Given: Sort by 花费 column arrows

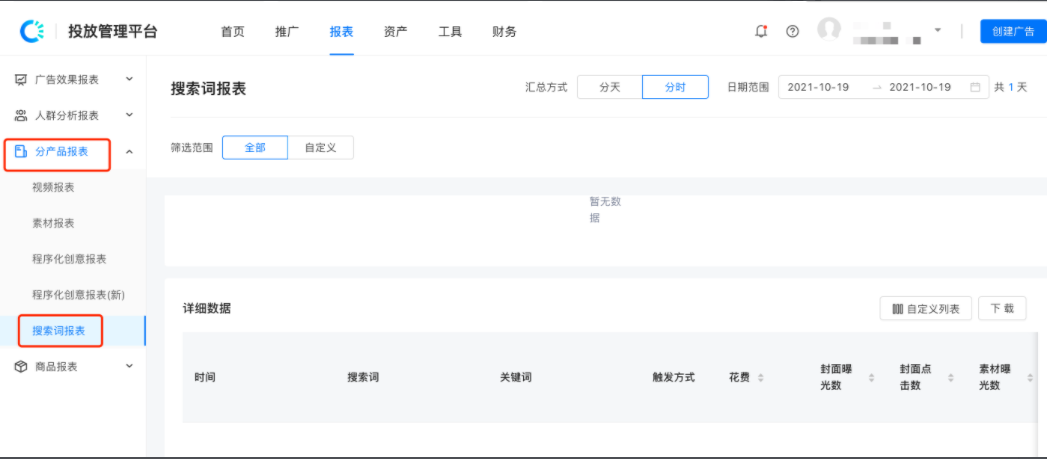Looking at the screenshot, I should (x=761, y=378).
